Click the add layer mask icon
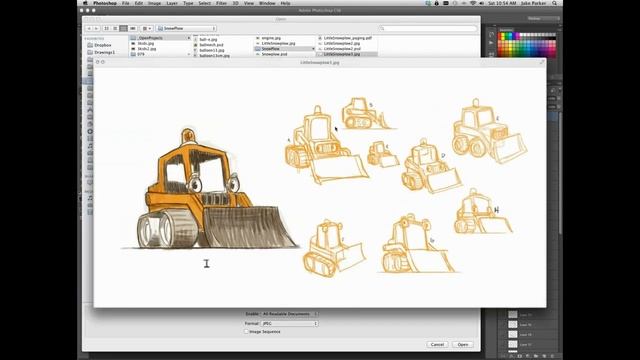Viewport: 640px width, 360px height. click(520, 356)
